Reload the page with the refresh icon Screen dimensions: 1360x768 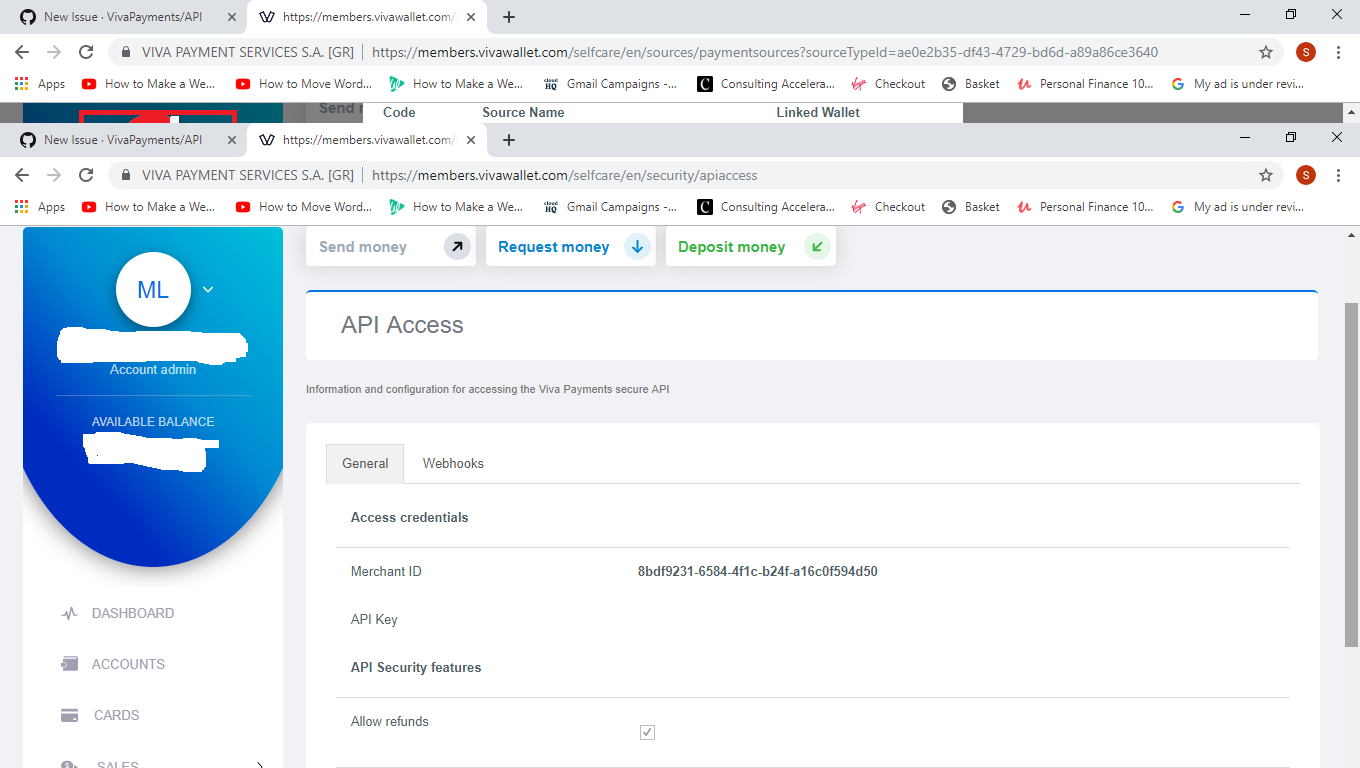(x=85, y=175)
